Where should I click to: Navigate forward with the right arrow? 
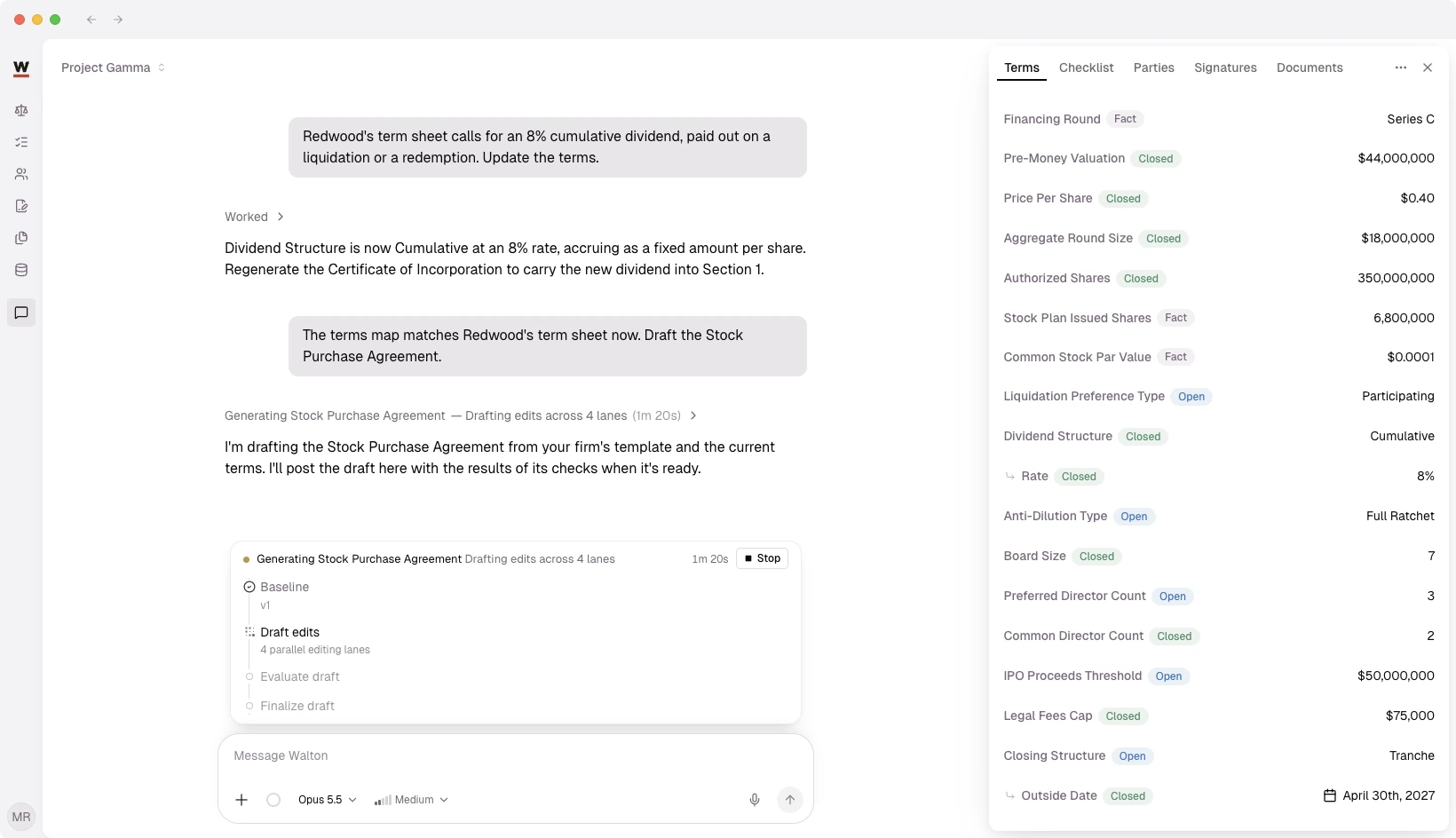pos(118,20)
